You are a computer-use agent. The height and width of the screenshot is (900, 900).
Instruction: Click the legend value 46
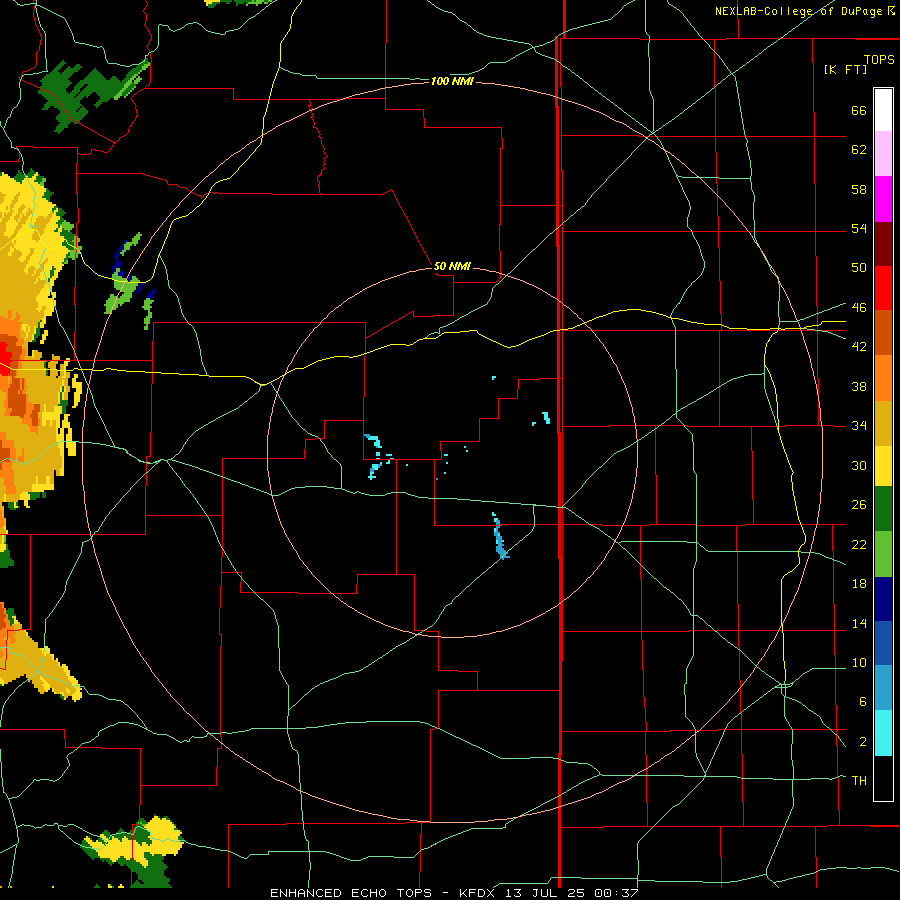[x=859, y=307]
